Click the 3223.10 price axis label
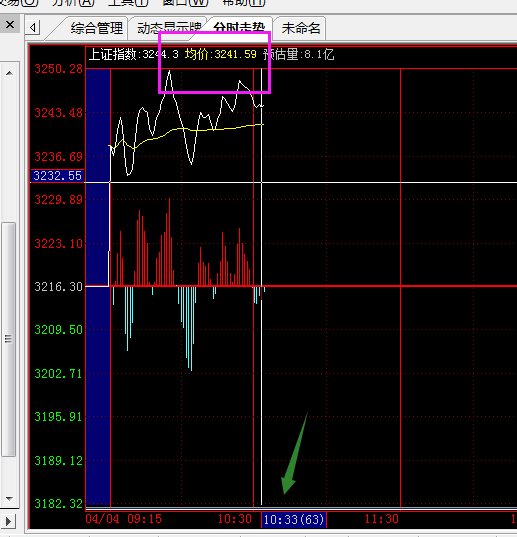Image resolution: width=517 pixels, height=537 pixels. click(x=59, y=244)
